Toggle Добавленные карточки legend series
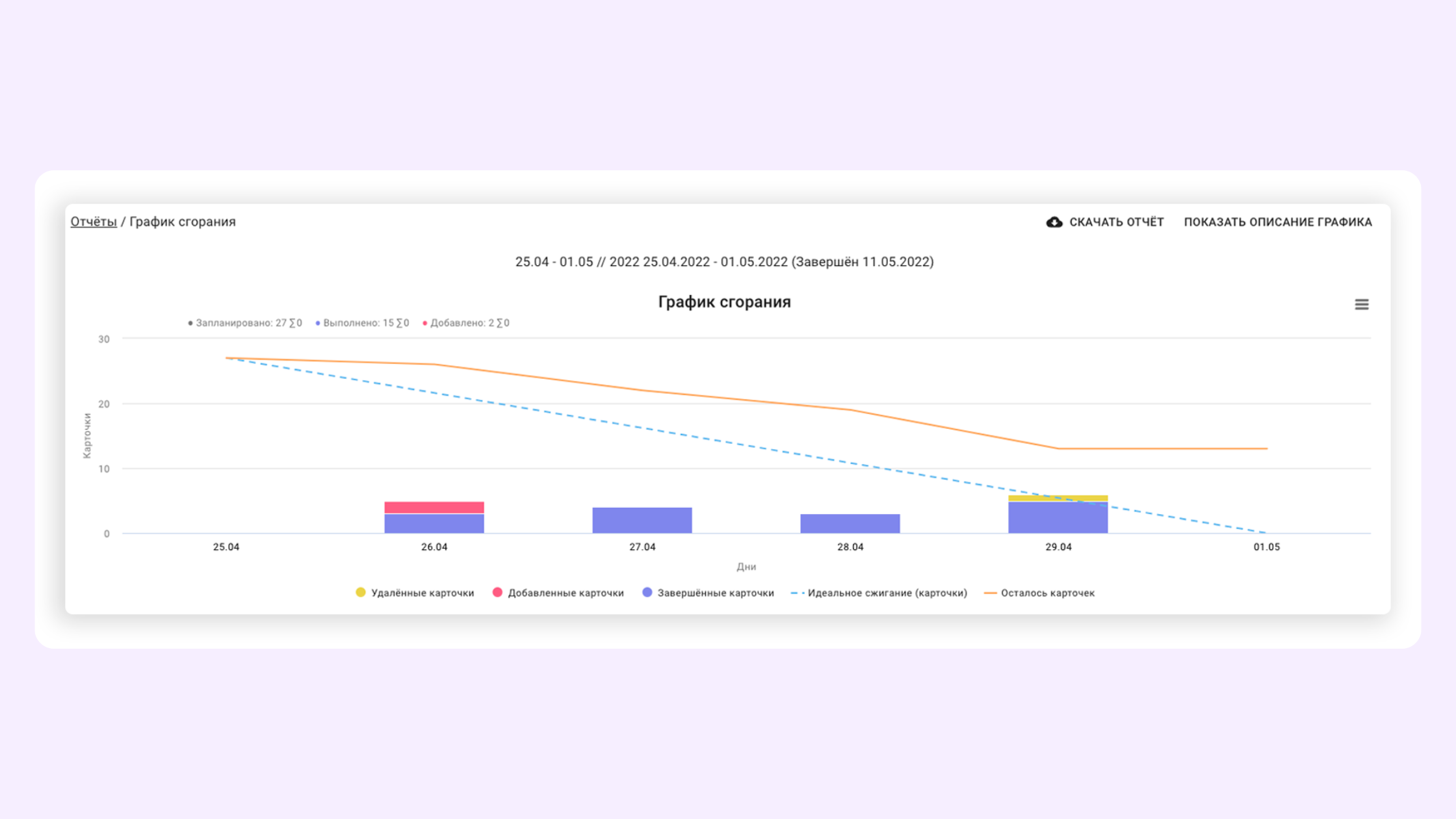Image resolution: width=1456 pixels, height=819 pixels. click(565, 593)
